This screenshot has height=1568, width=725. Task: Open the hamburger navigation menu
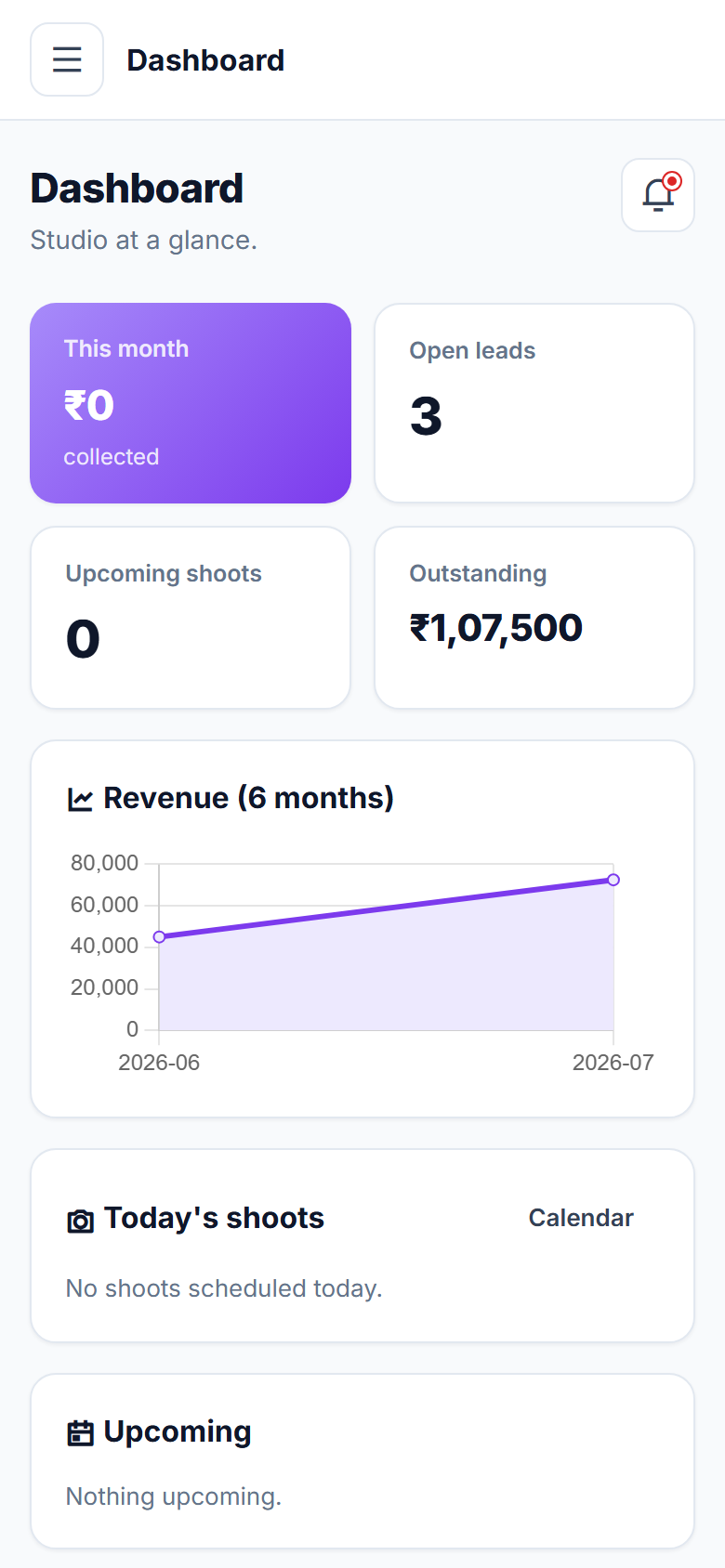(x=67, y=59)
